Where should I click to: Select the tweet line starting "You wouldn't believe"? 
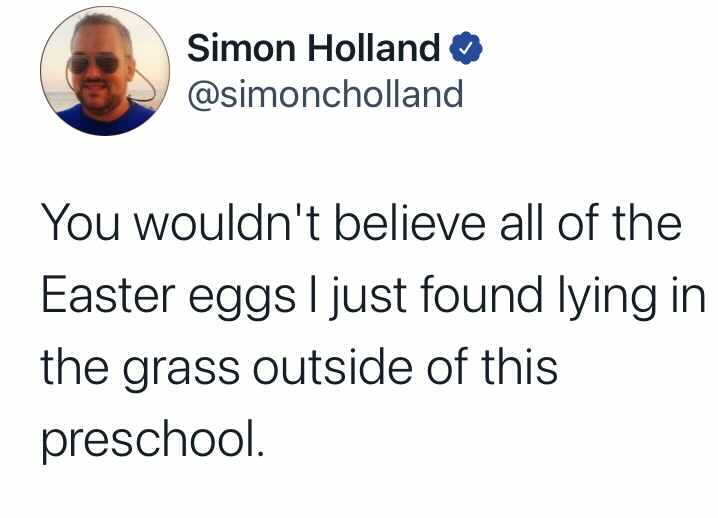point(361,222)
